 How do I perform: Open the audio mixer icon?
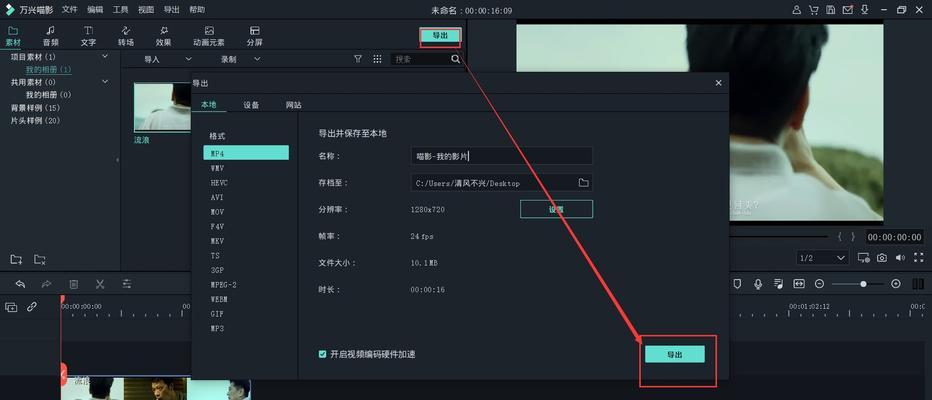tap(779, 284)
